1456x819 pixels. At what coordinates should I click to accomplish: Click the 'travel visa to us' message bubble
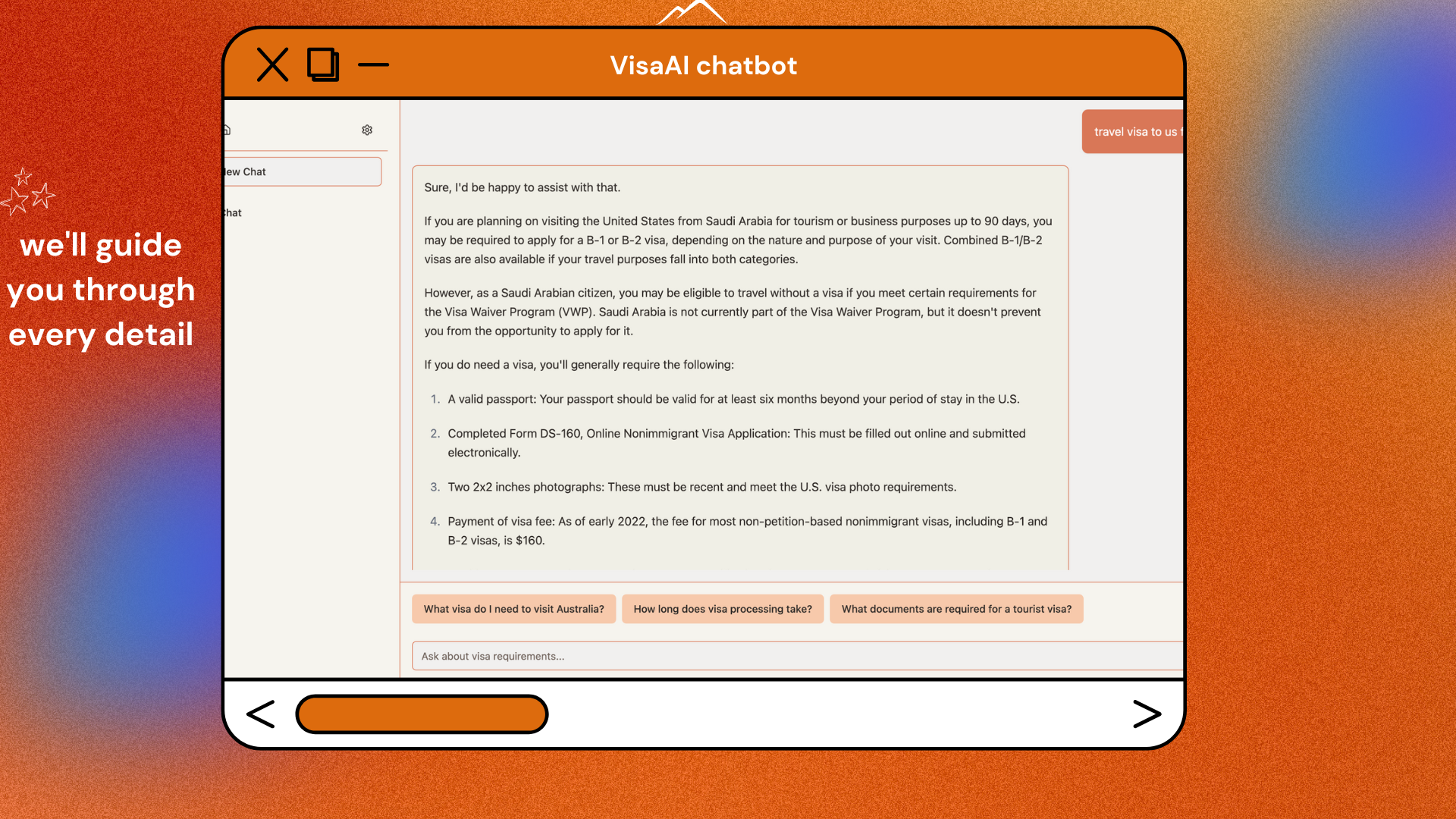point(1133,132)
